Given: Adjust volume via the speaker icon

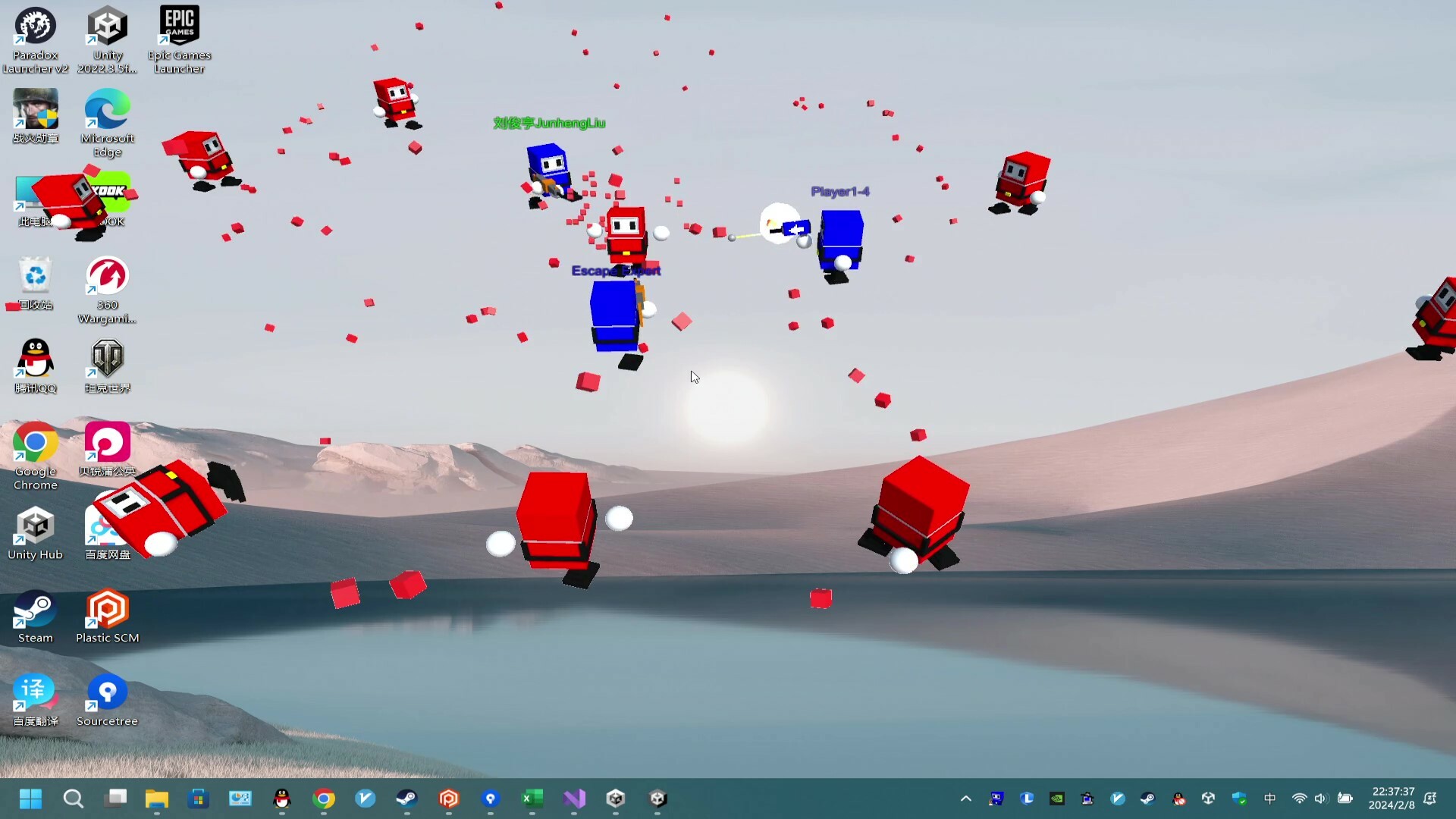Looking at the screenshot, I should click(x=1321, y=799).
